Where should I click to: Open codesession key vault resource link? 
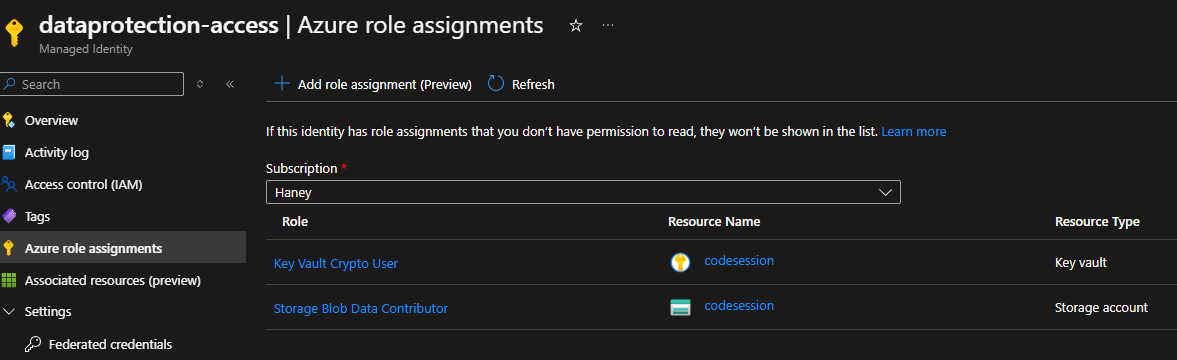coord(739,260)
